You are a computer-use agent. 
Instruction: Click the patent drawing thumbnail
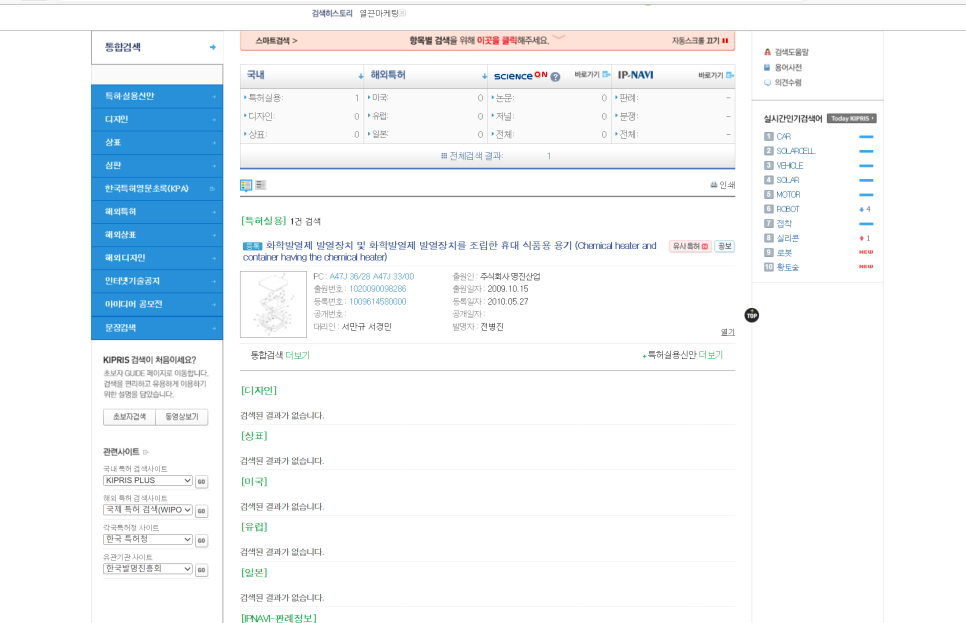click(274, 303)
